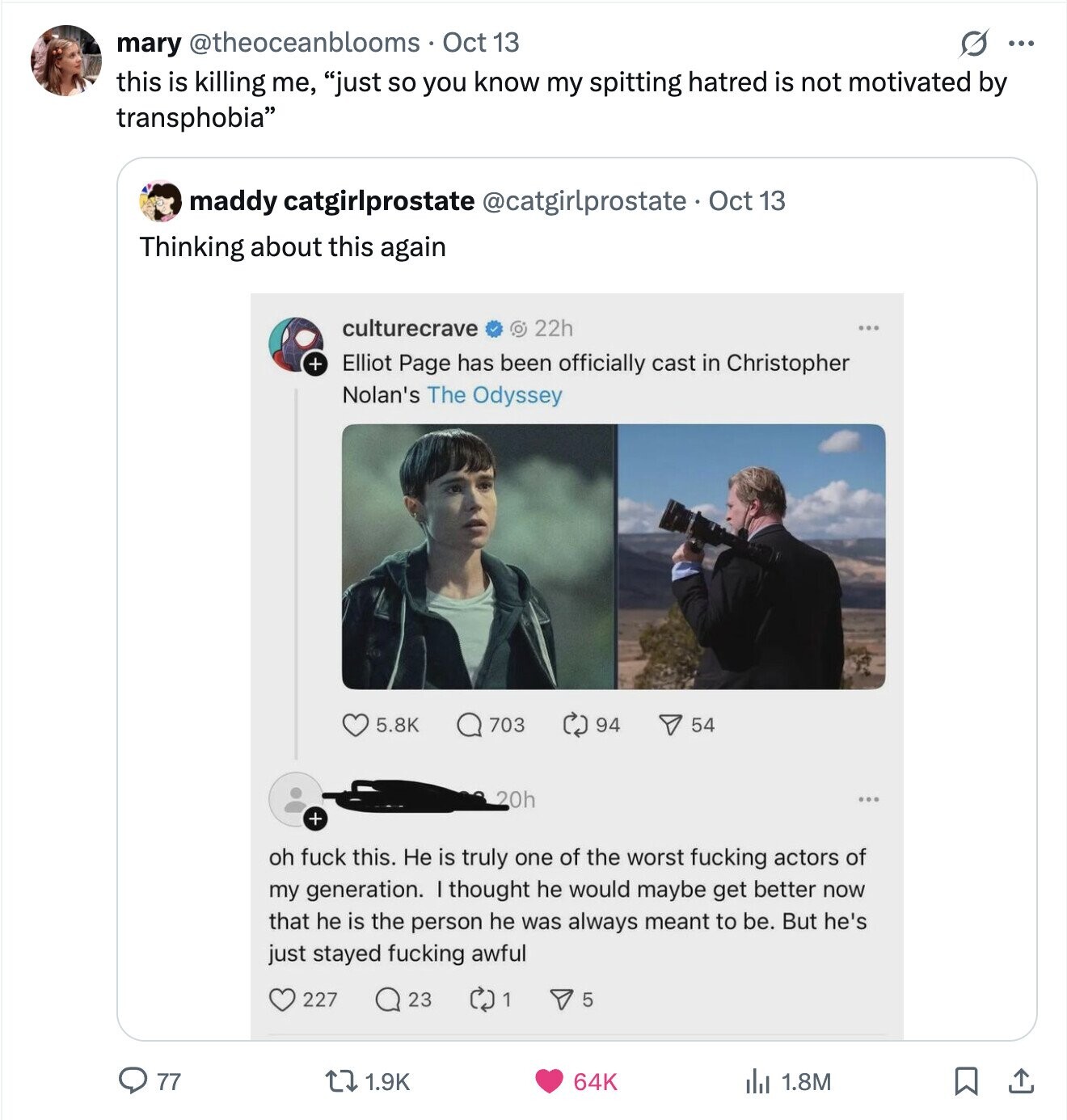Open maddy catgirlprostate's quoted tweet name
1067x1120 pixels.
coord(331,200)
